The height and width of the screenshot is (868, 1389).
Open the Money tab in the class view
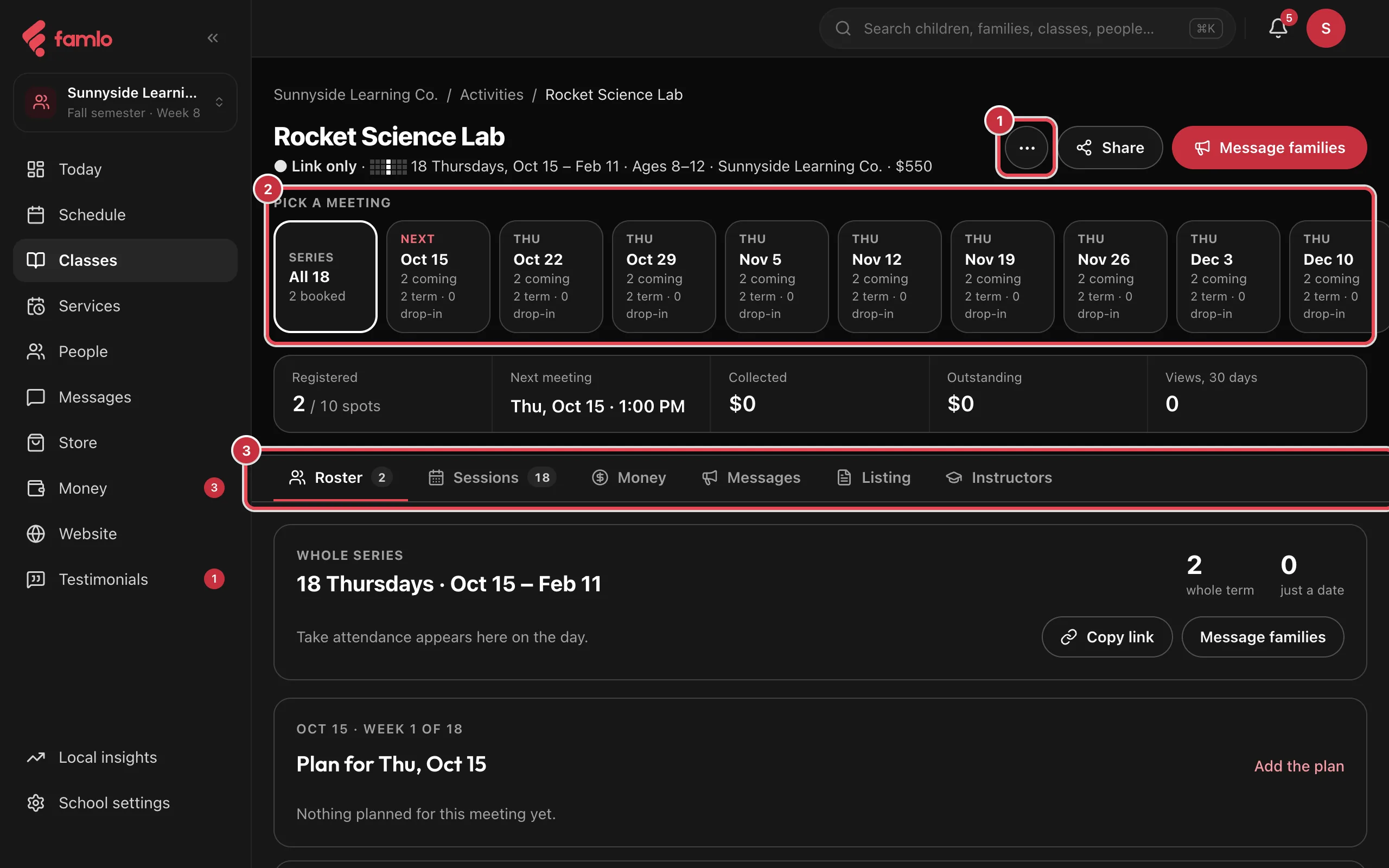(629, 477)
